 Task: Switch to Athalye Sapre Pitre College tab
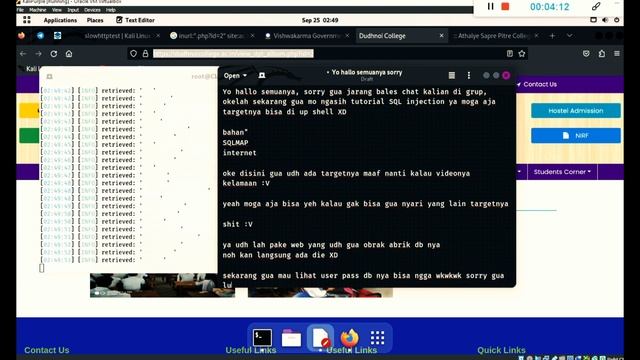(493, 36)
